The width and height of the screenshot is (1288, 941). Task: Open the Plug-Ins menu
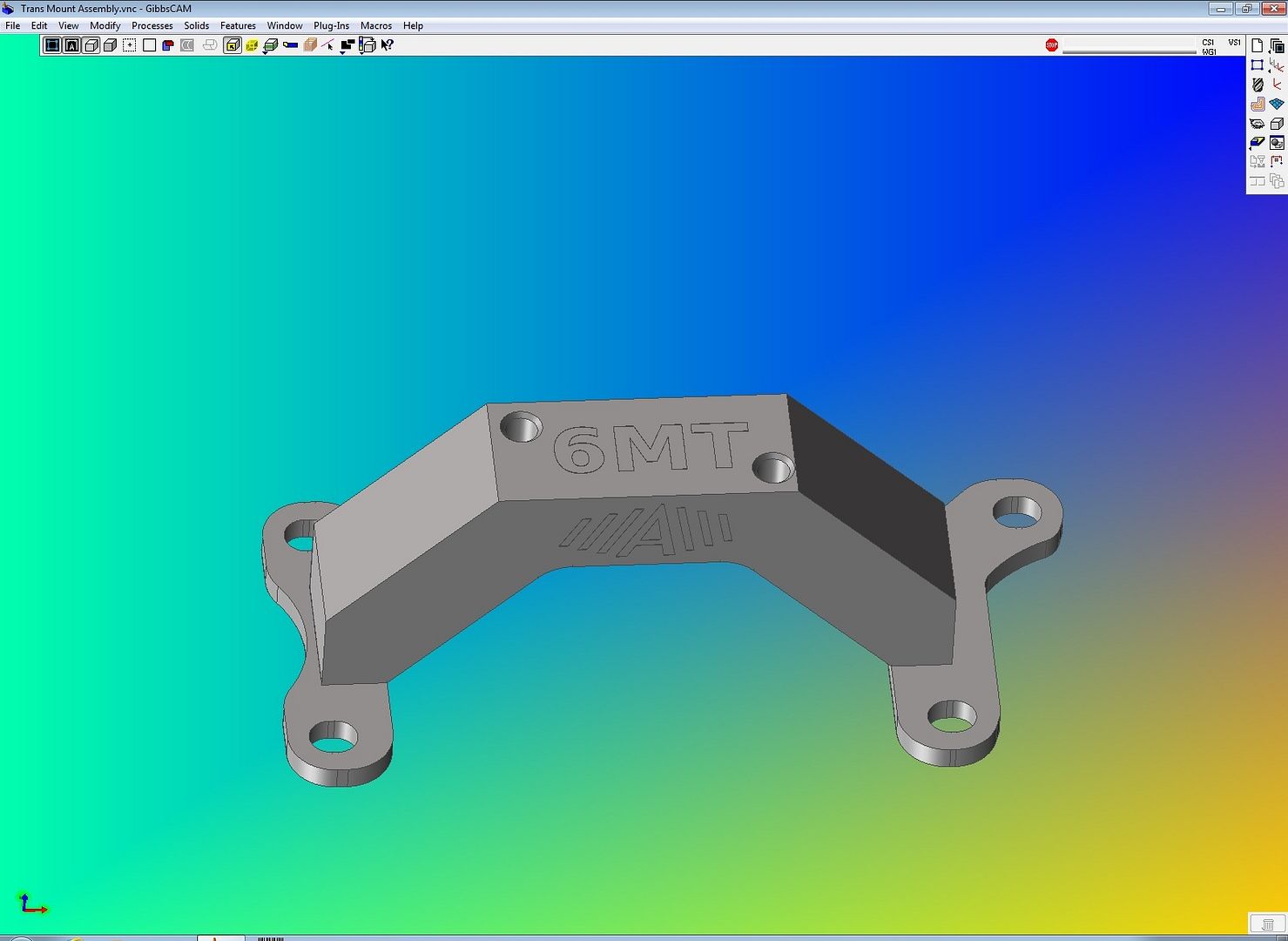pyautogui.click(x=332, y=26)
